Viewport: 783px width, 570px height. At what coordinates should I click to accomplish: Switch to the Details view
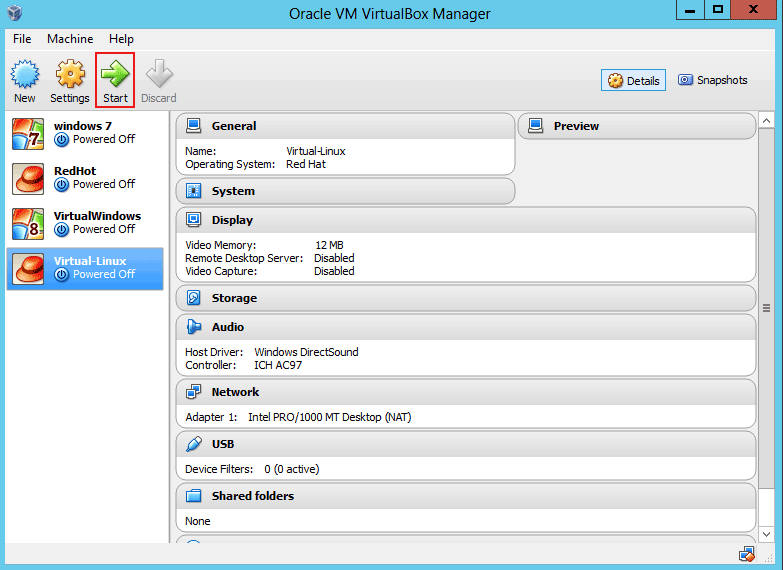point(633,80)
